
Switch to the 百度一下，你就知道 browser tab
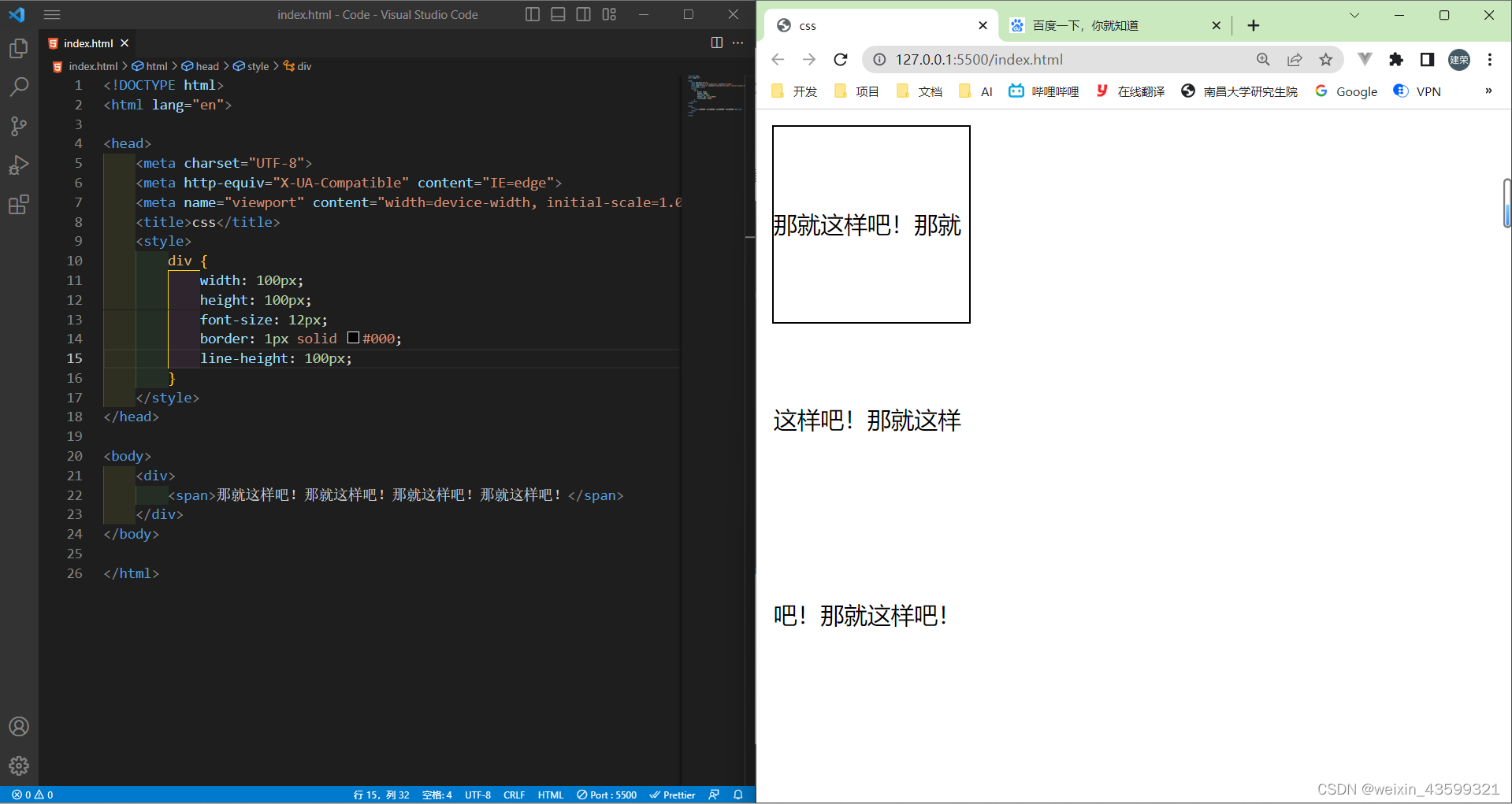[1116, 25]
